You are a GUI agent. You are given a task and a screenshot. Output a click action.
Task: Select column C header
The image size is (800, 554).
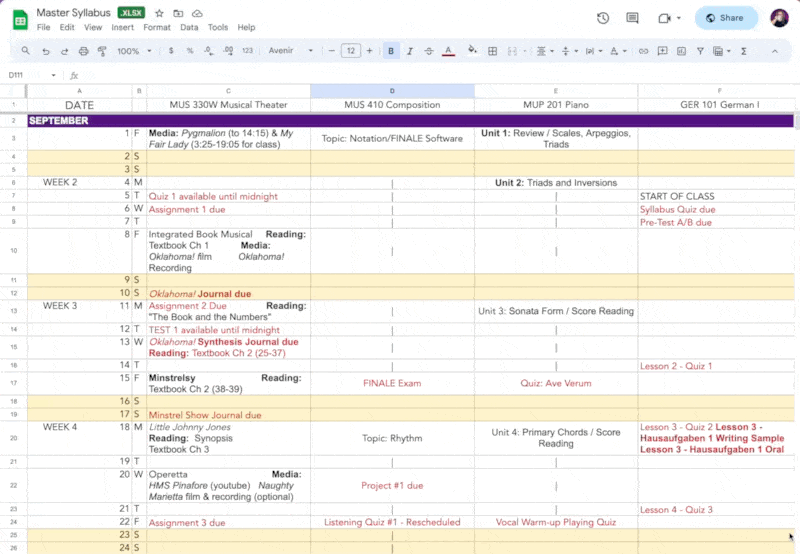(228, 91)
